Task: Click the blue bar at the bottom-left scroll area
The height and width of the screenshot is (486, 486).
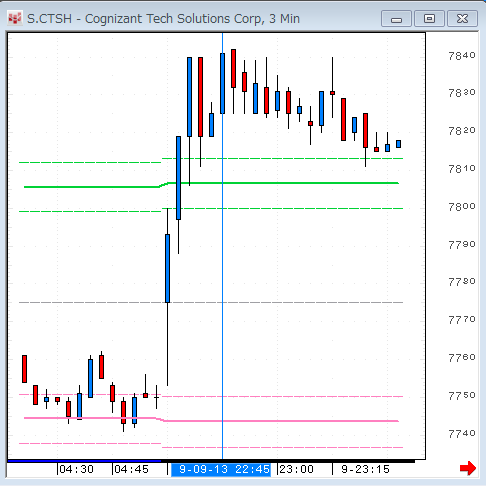Action: [x=84, y=461]
